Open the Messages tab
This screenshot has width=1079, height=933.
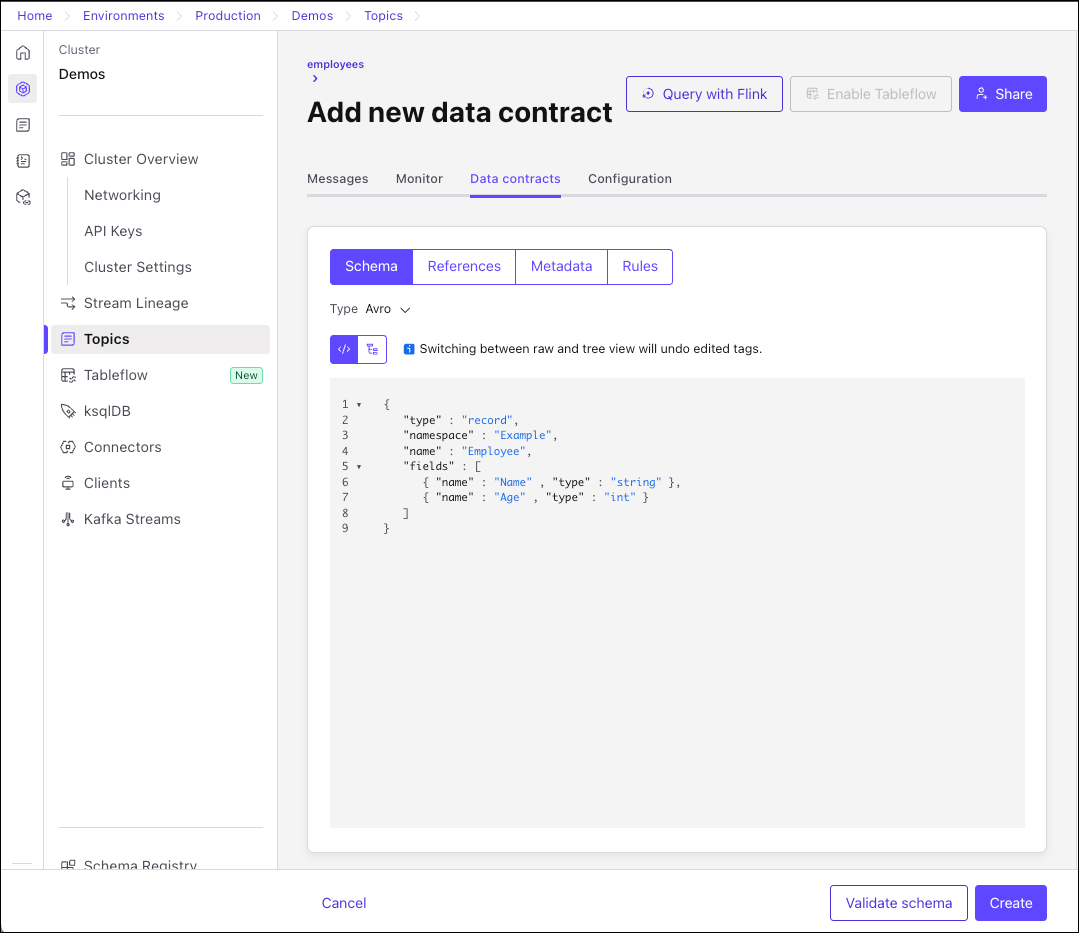tap(337, 179)
